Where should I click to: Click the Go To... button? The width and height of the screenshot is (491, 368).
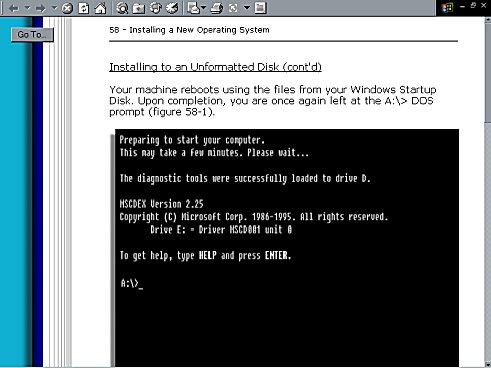(x=32, y=35)
